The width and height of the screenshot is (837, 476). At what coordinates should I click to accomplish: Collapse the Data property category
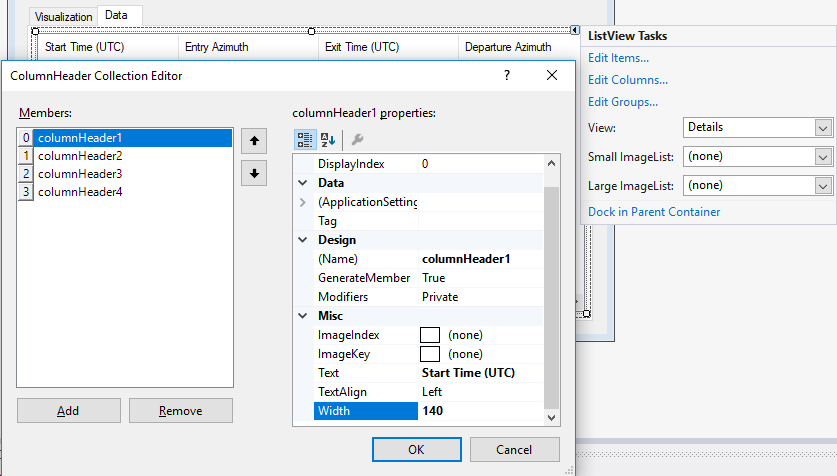(x=303, y=183)
